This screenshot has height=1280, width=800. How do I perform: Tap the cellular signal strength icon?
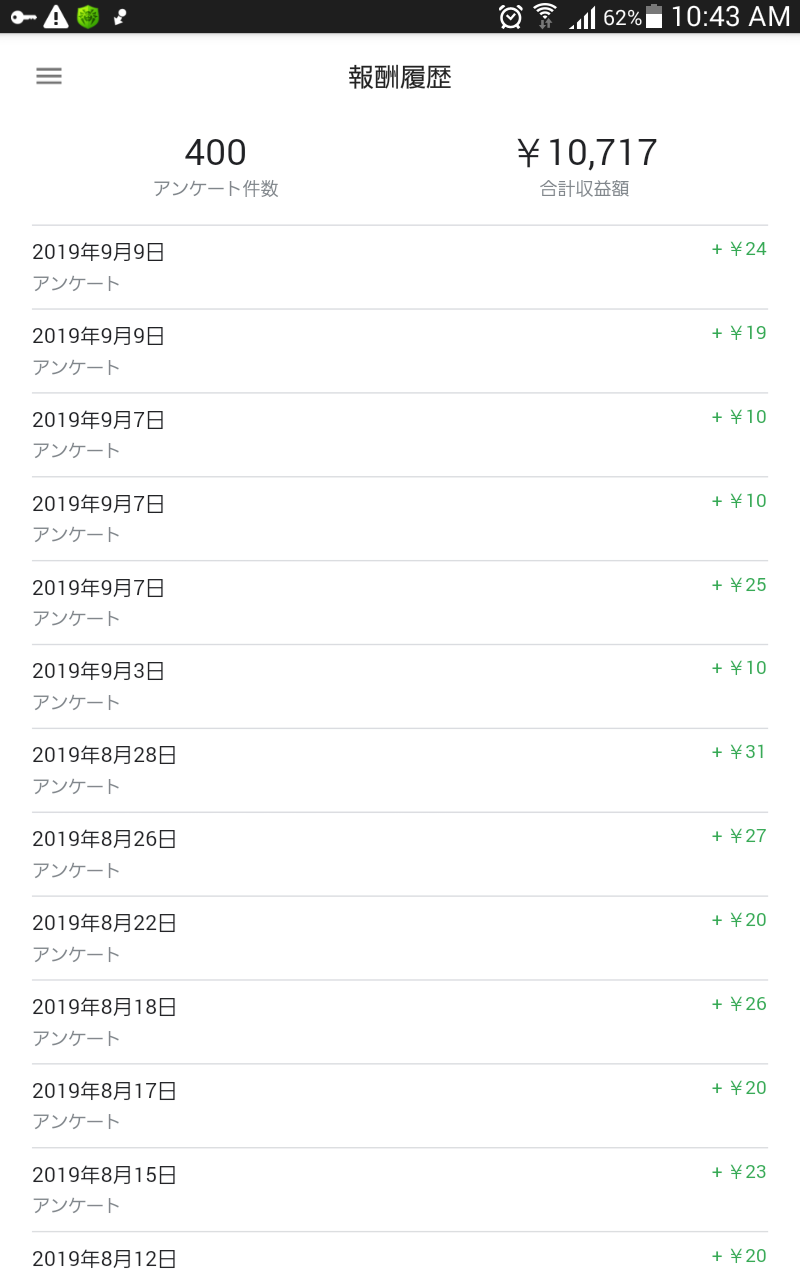582,17
